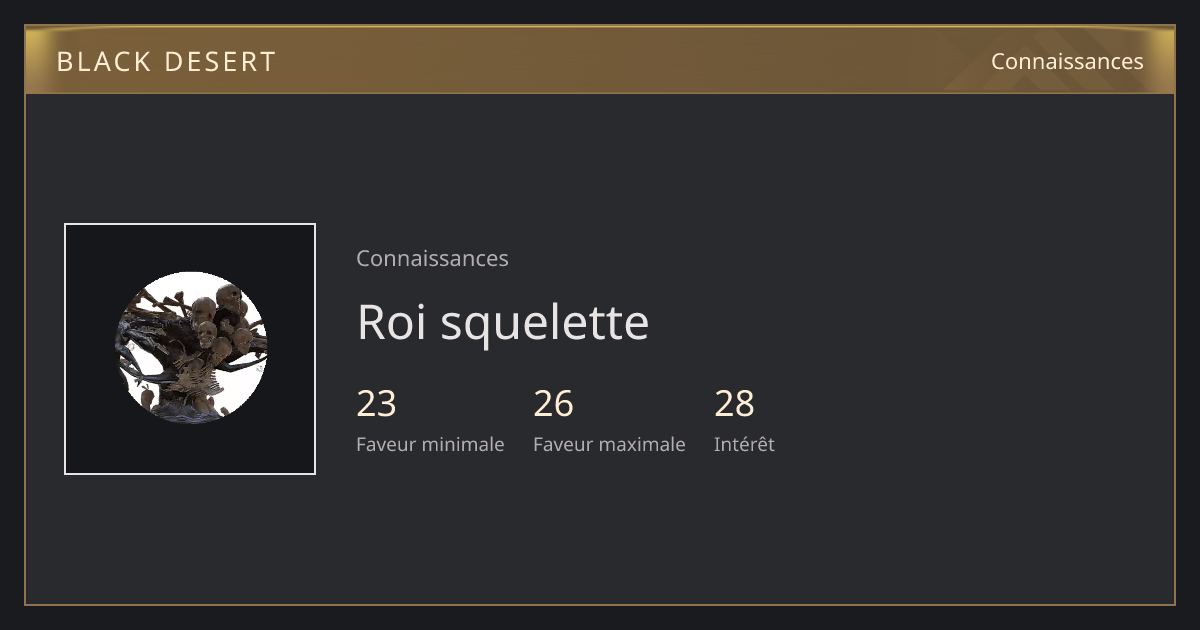Click the word squelette in the title
This screenshot has height=630, width=1200.
[x=545, y=323]
